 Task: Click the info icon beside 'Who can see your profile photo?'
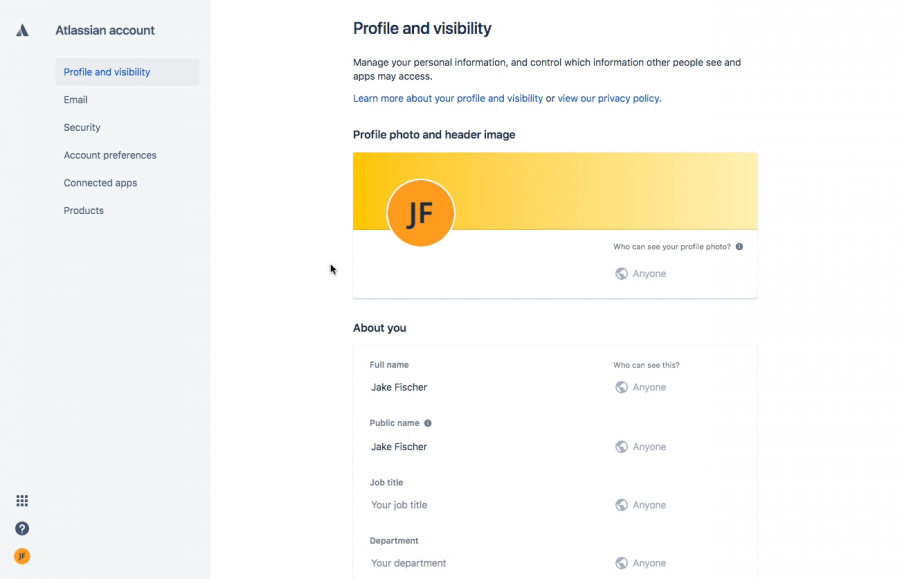point(738,248)
